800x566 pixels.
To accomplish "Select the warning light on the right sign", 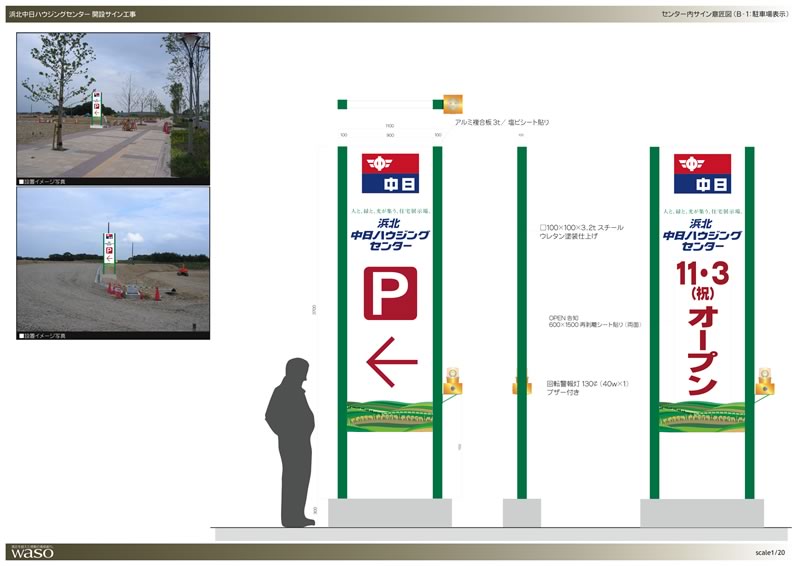I will coord(765,381).
